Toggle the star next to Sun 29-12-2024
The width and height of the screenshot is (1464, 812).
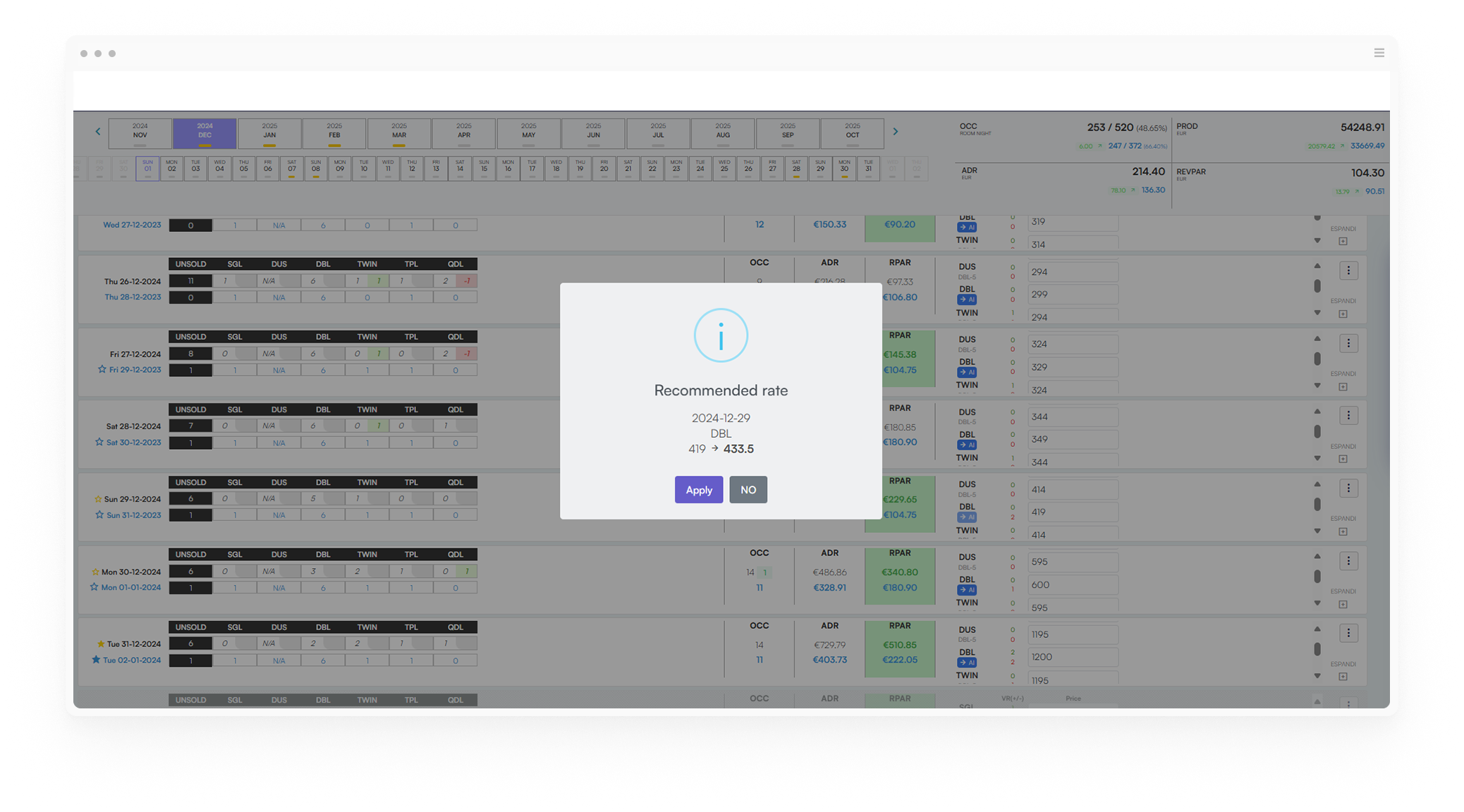coord(98,499)
